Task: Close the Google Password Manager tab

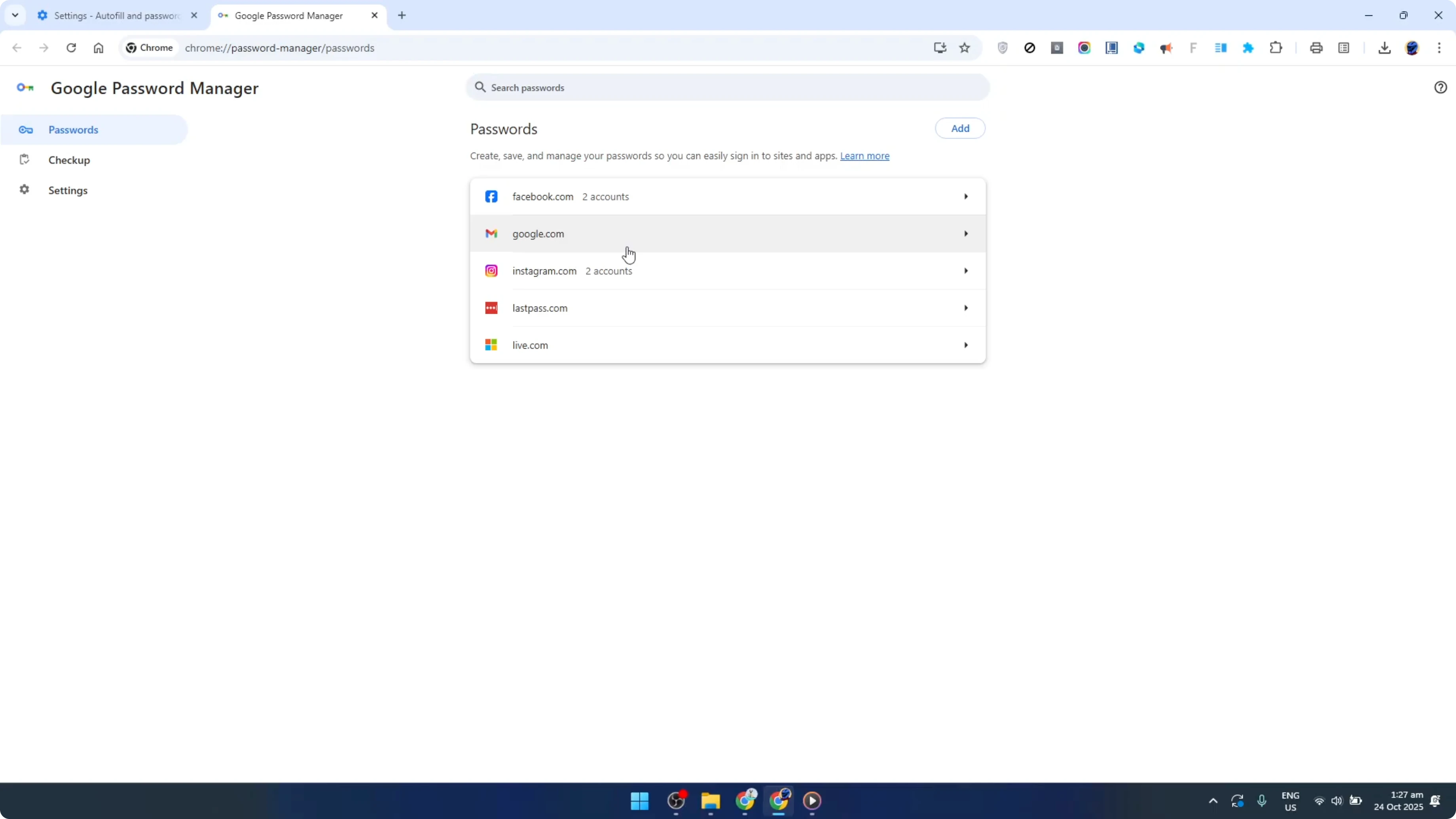Action: 374,15
